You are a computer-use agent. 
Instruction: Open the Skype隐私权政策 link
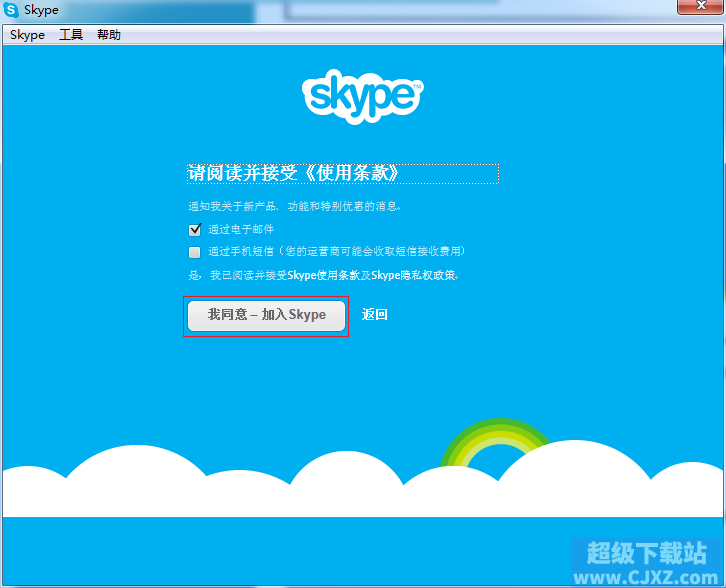[x=414, y=275]
